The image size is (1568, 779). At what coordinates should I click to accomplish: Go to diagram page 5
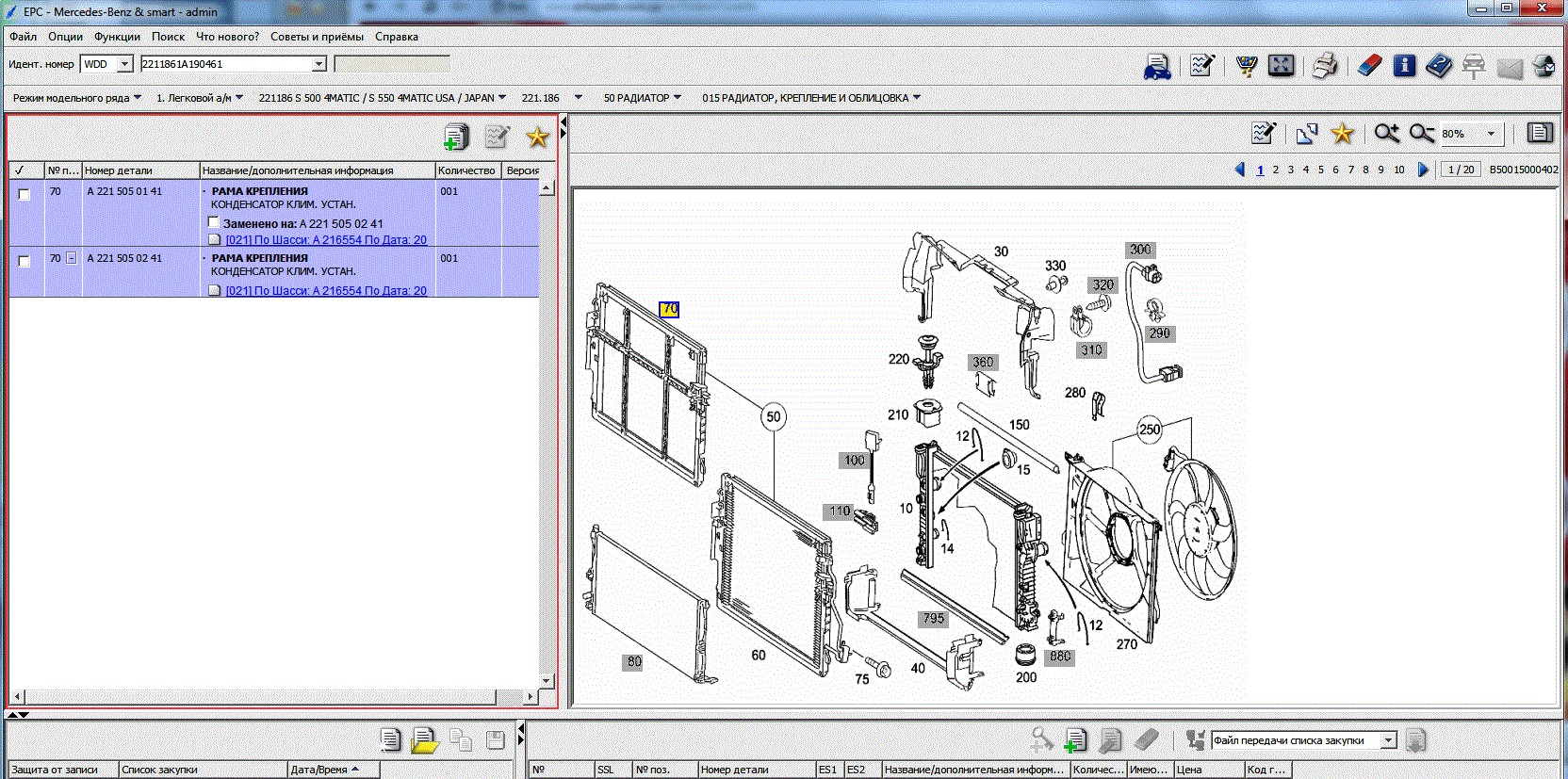(x=1320, y=170)
